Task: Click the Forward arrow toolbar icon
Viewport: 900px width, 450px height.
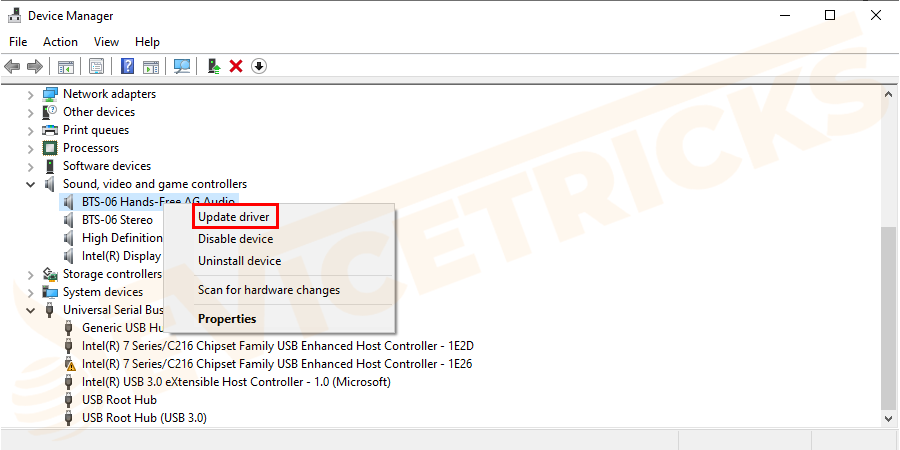Action: 35,67
